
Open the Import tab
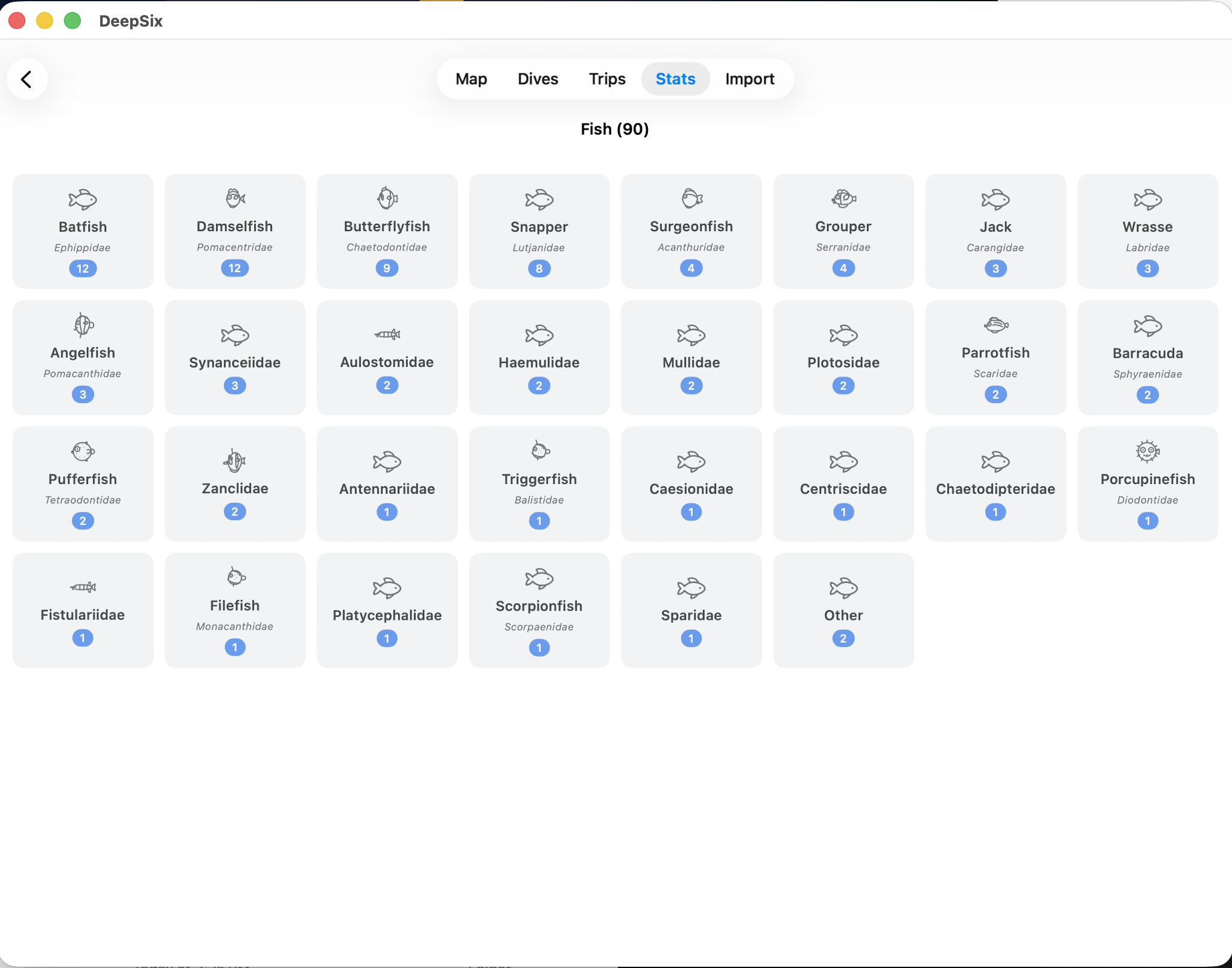(x=749, y=79)
